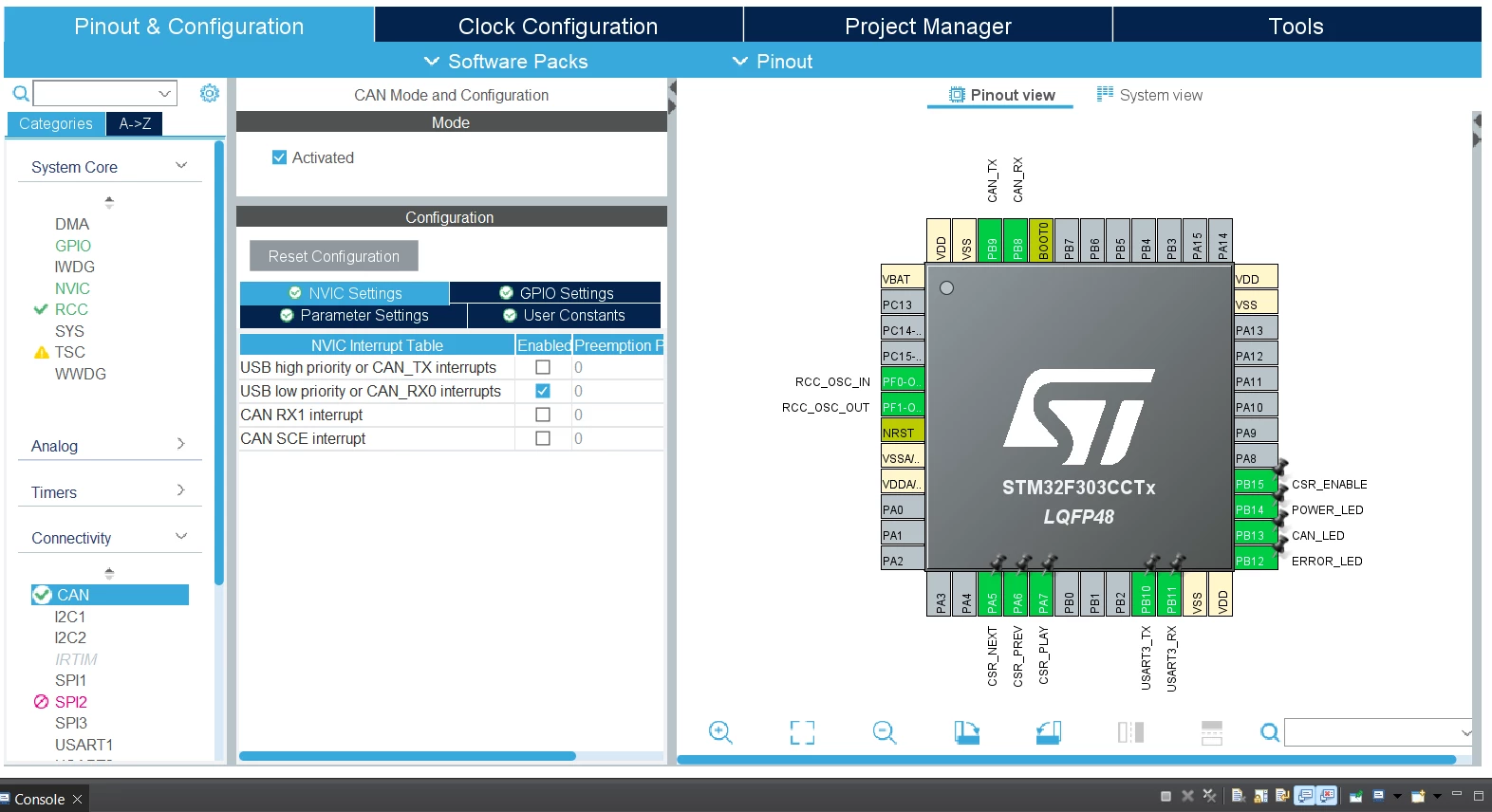Remove all terminated launches

1209,797
